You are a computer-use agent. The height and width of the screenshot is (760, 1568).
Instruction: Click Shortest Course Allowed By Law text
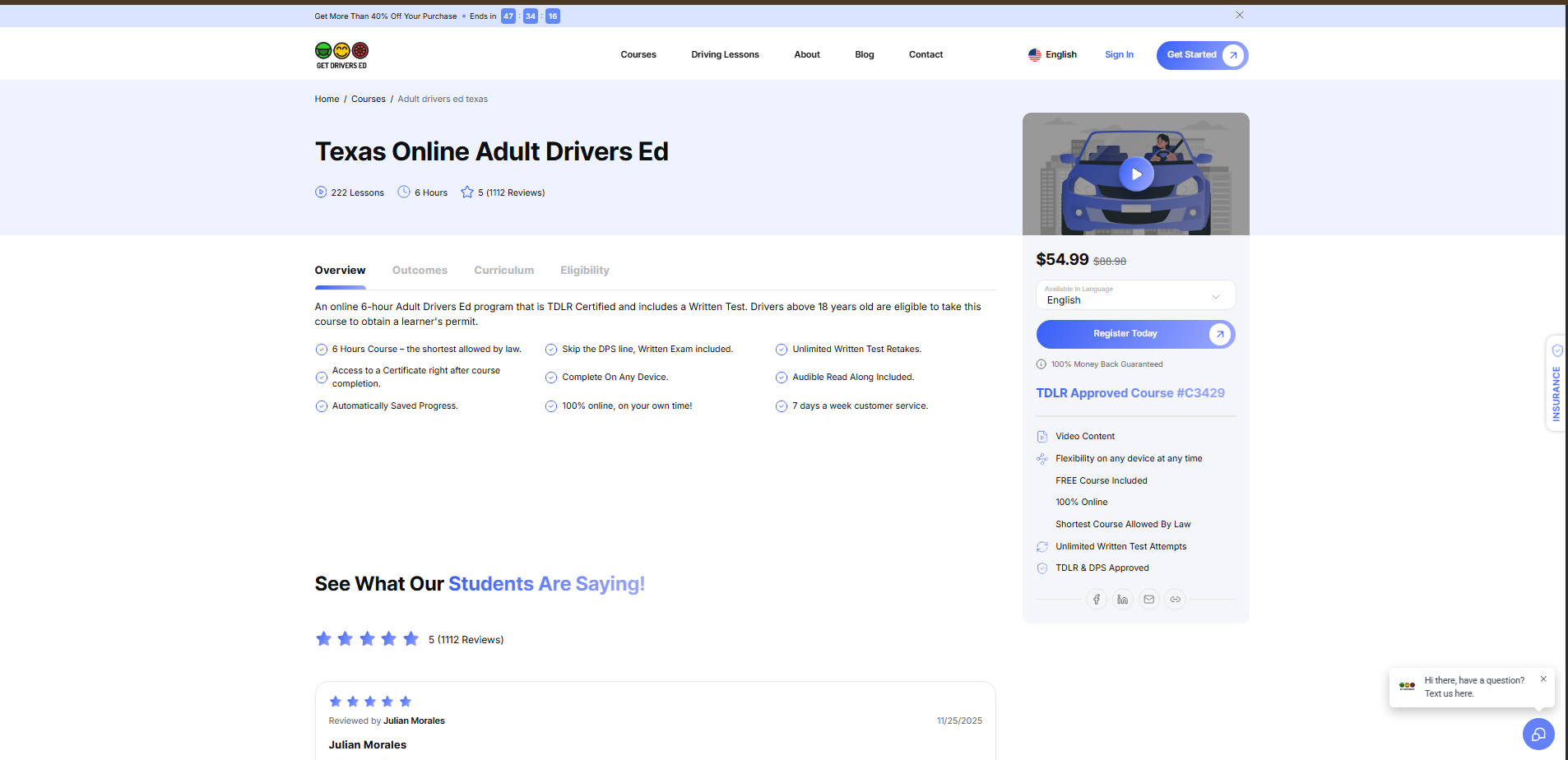1123,524
